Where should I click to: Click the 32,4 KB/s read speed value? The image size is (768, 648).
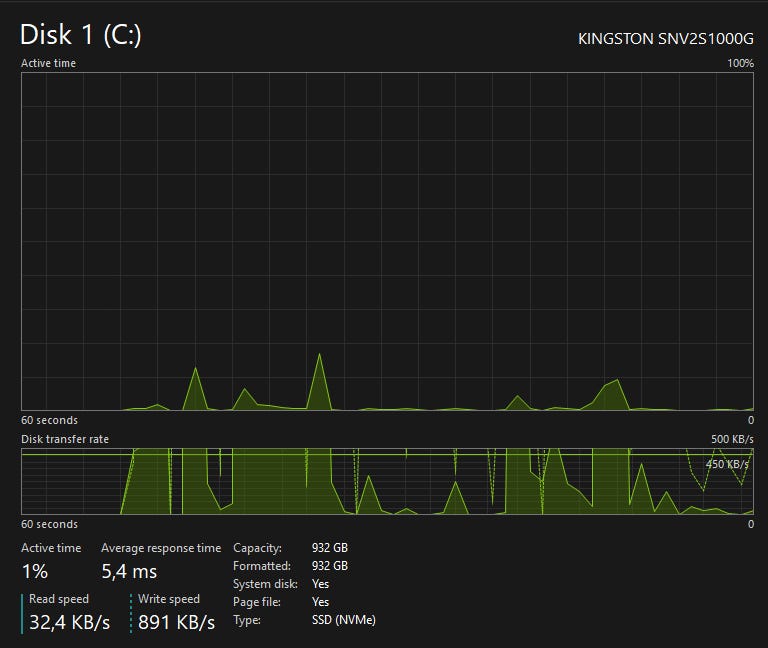tap(70, 623)
